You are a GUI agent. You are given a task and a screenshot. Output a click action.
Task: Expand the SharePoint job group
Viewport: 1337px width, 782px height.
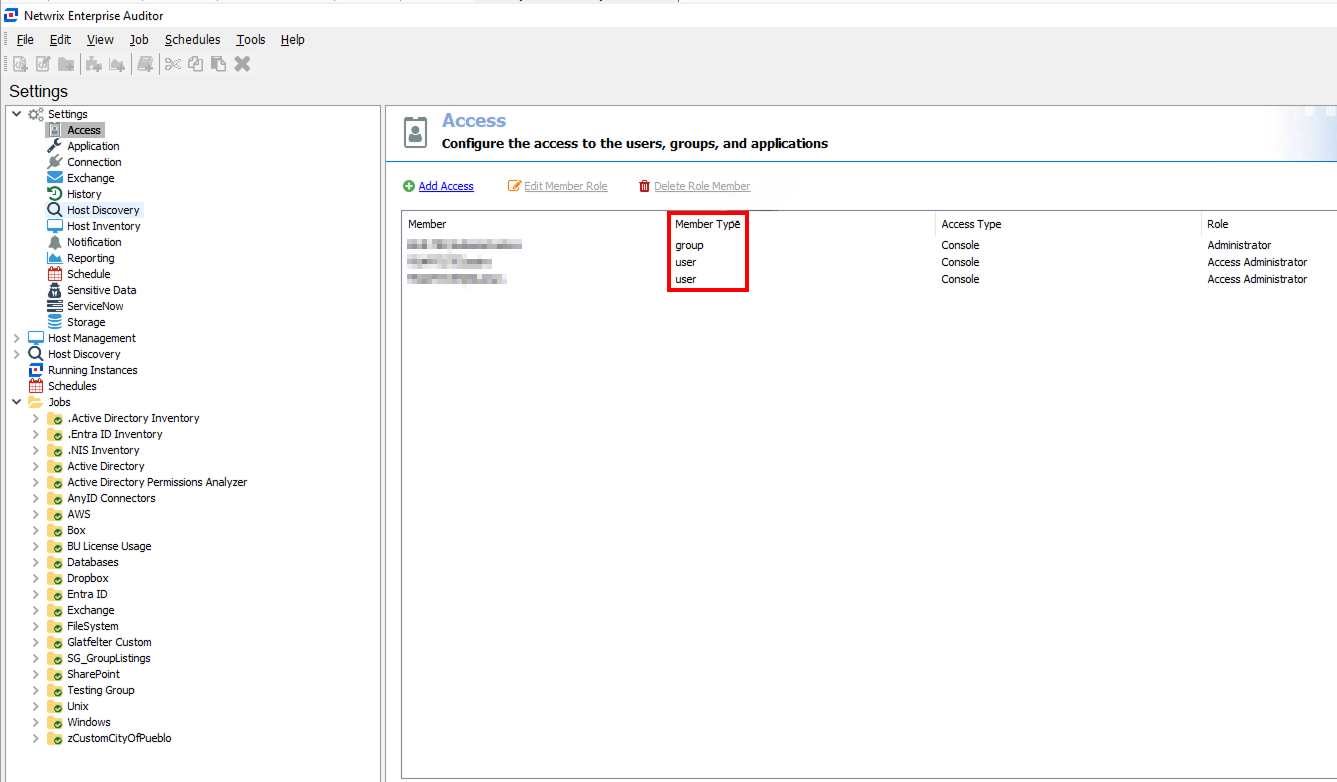pyautogui.click(x=38, y=673)
